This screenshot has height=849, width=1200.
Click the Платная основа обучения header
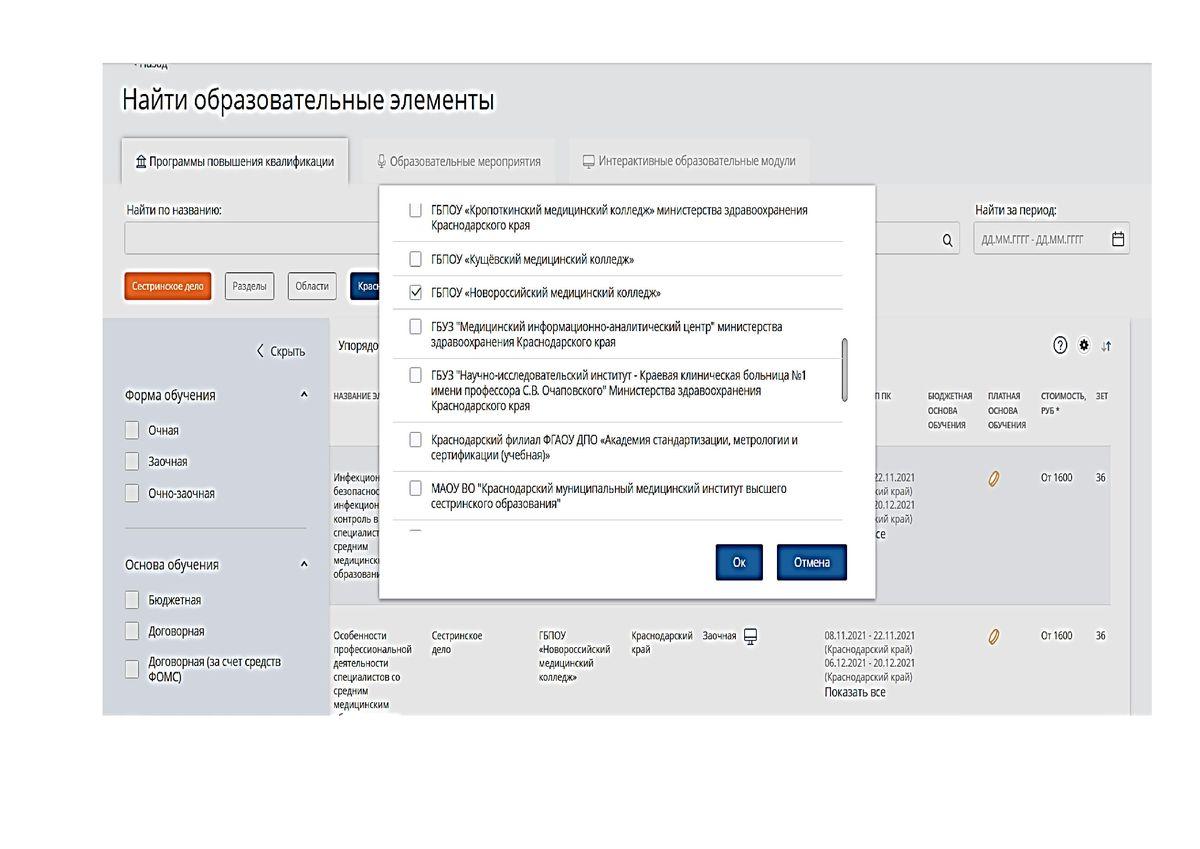click(x=1005, y=410)
